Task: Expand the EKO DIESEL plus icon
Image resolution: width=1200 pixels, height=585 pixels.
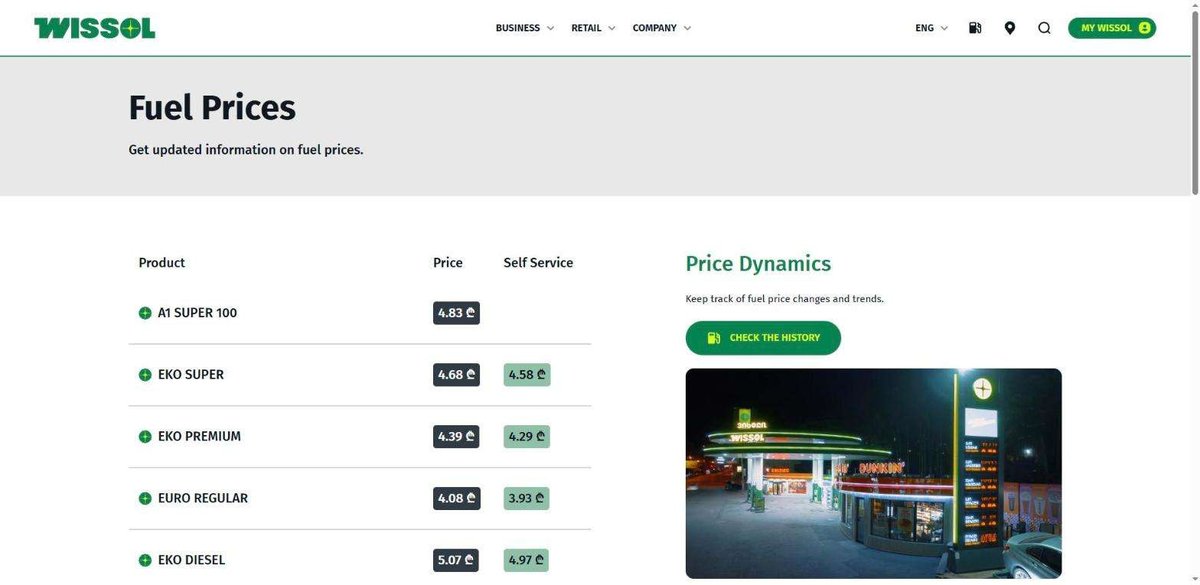Action: (x=145, y=561)
